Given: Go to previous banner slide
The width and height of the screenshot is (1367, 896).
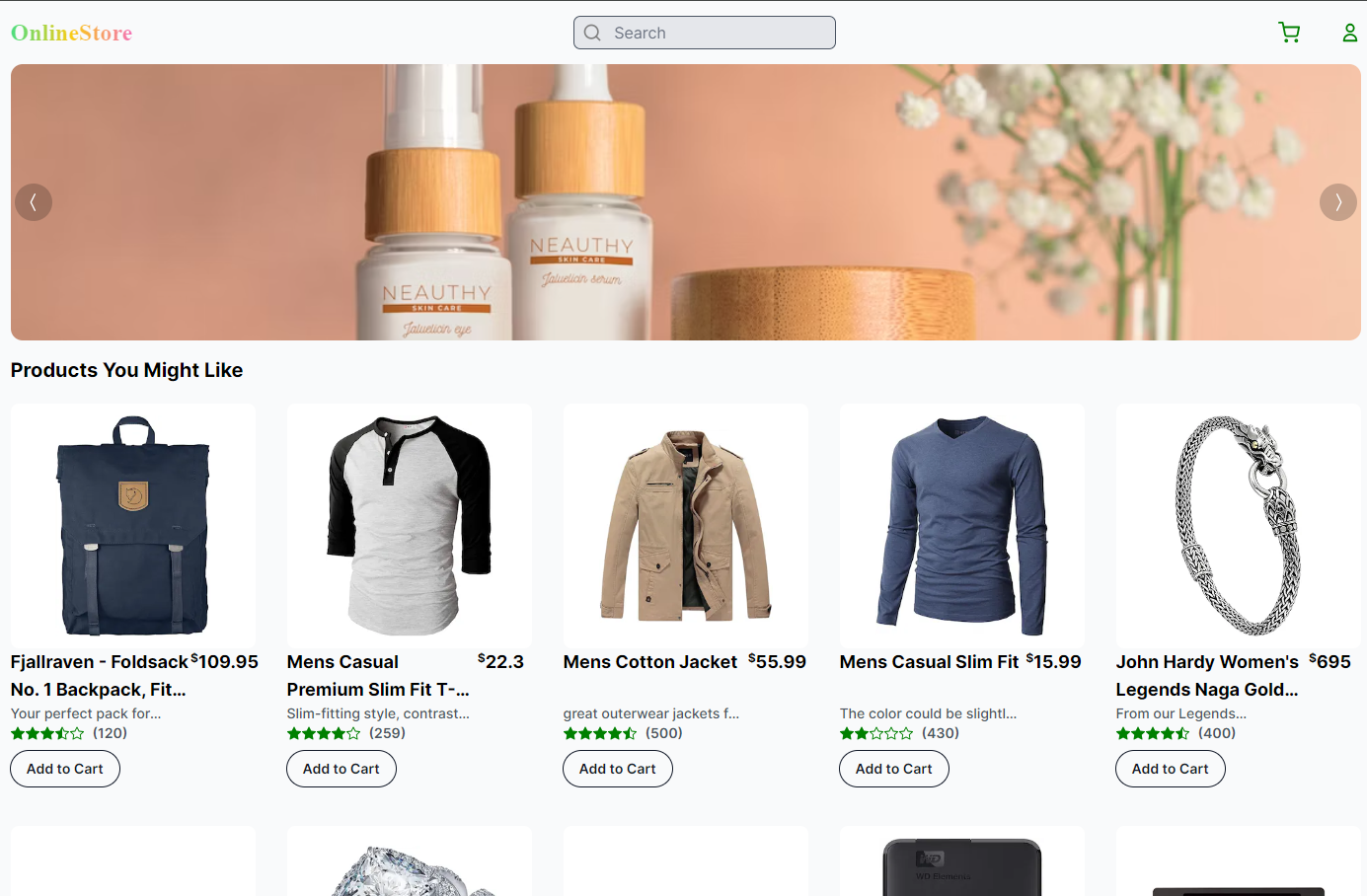Looking at the screenshot, I should click(34, 202).
